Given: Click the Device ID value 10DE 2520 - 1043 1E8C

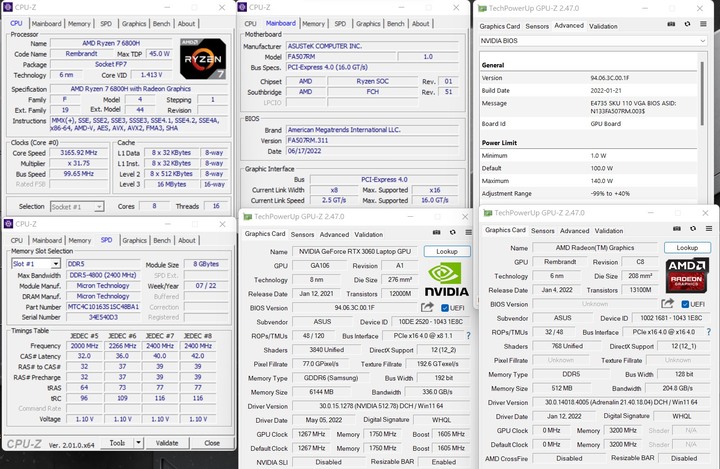Looking at the screenshot, I should [x=430, y=322].
